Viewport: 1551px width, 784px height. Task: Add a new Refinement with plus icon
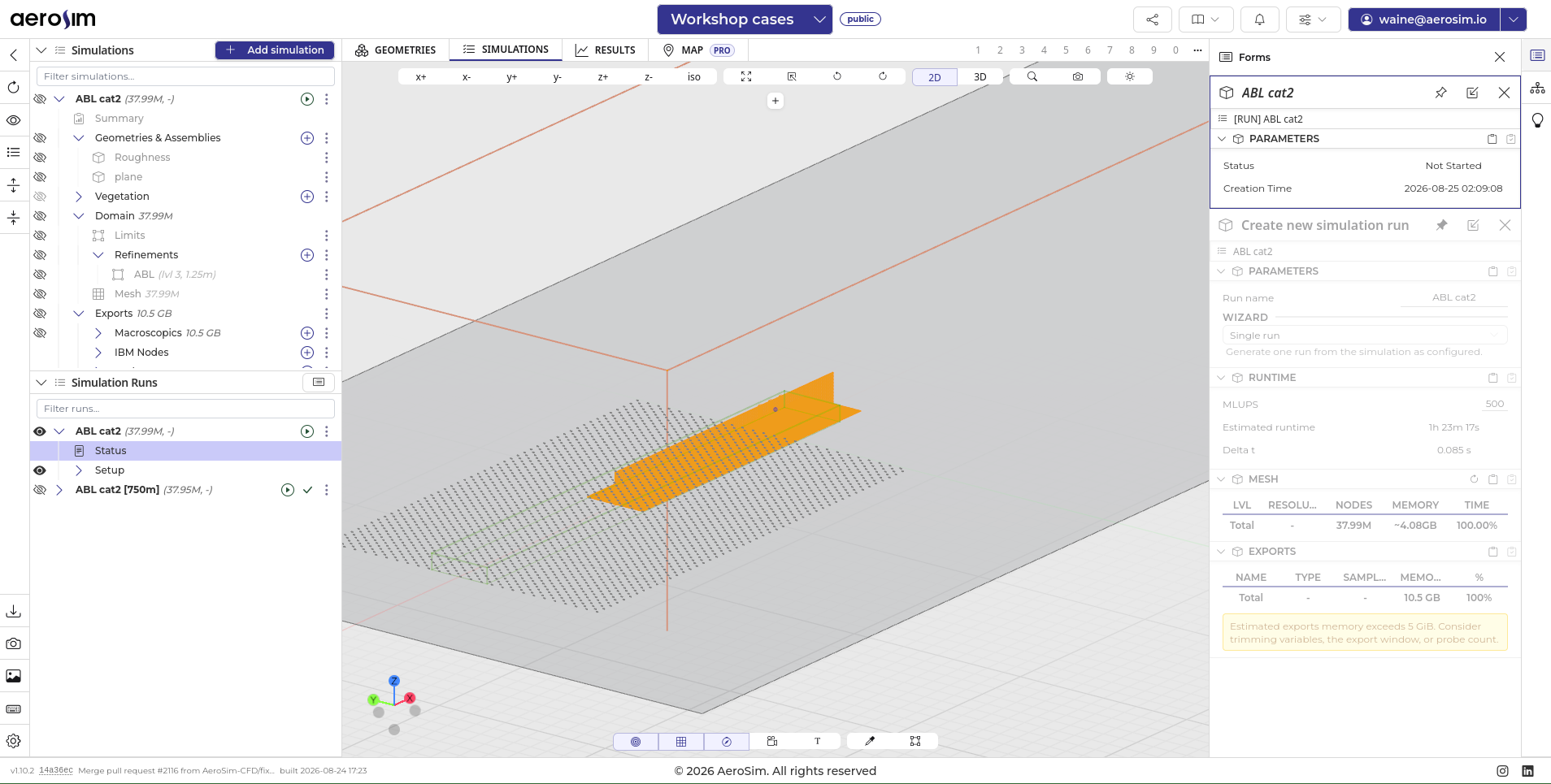[307, 255]
